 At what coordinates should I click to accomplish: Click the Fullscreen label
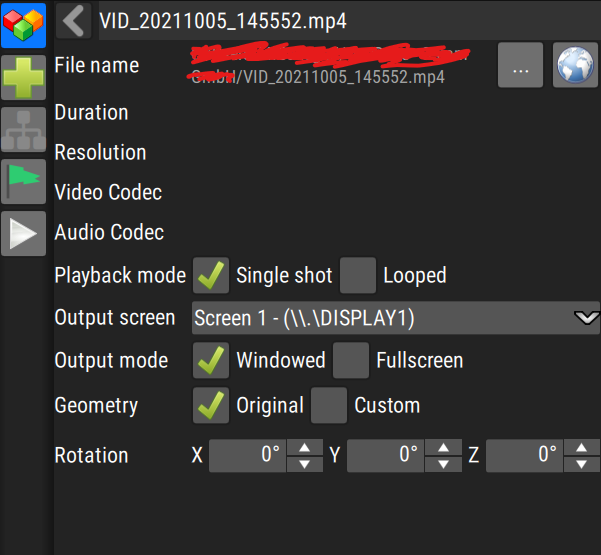pos(420,360)
